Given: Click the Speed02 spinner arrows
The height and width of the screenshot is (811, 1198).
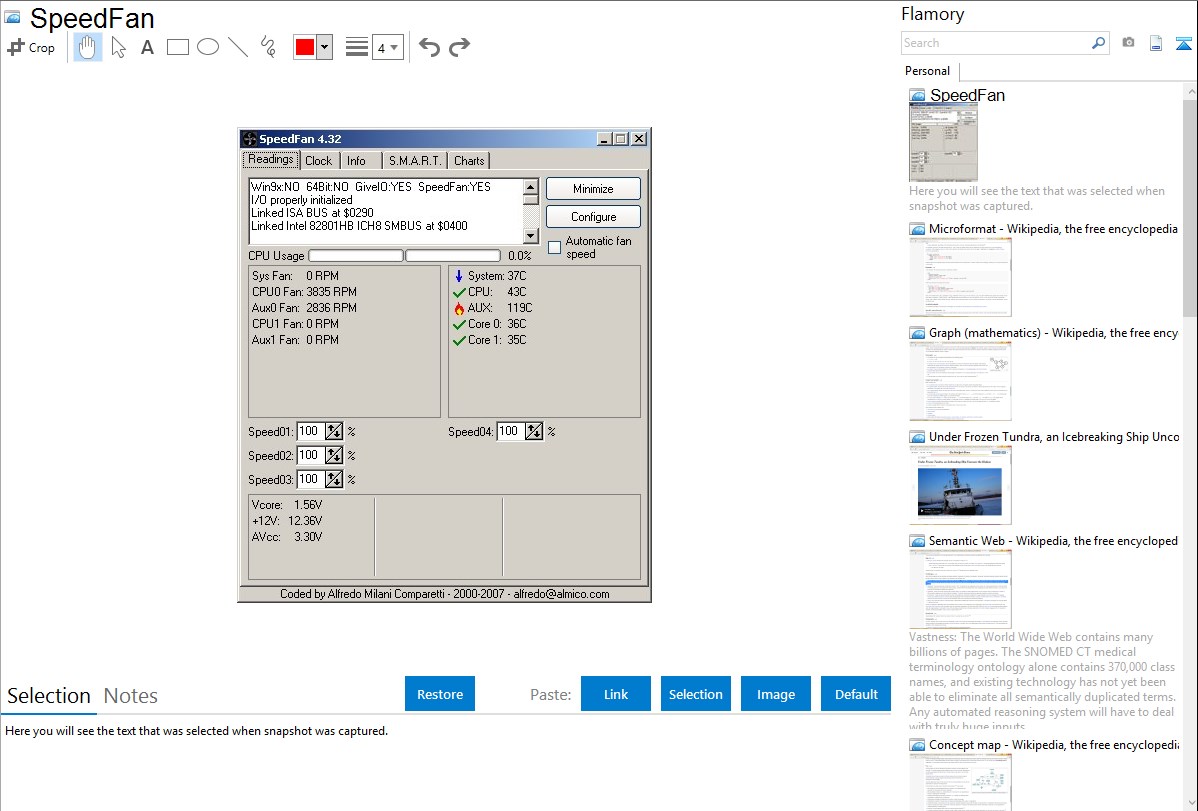Looking at the screenshot, I should [334, 456].
